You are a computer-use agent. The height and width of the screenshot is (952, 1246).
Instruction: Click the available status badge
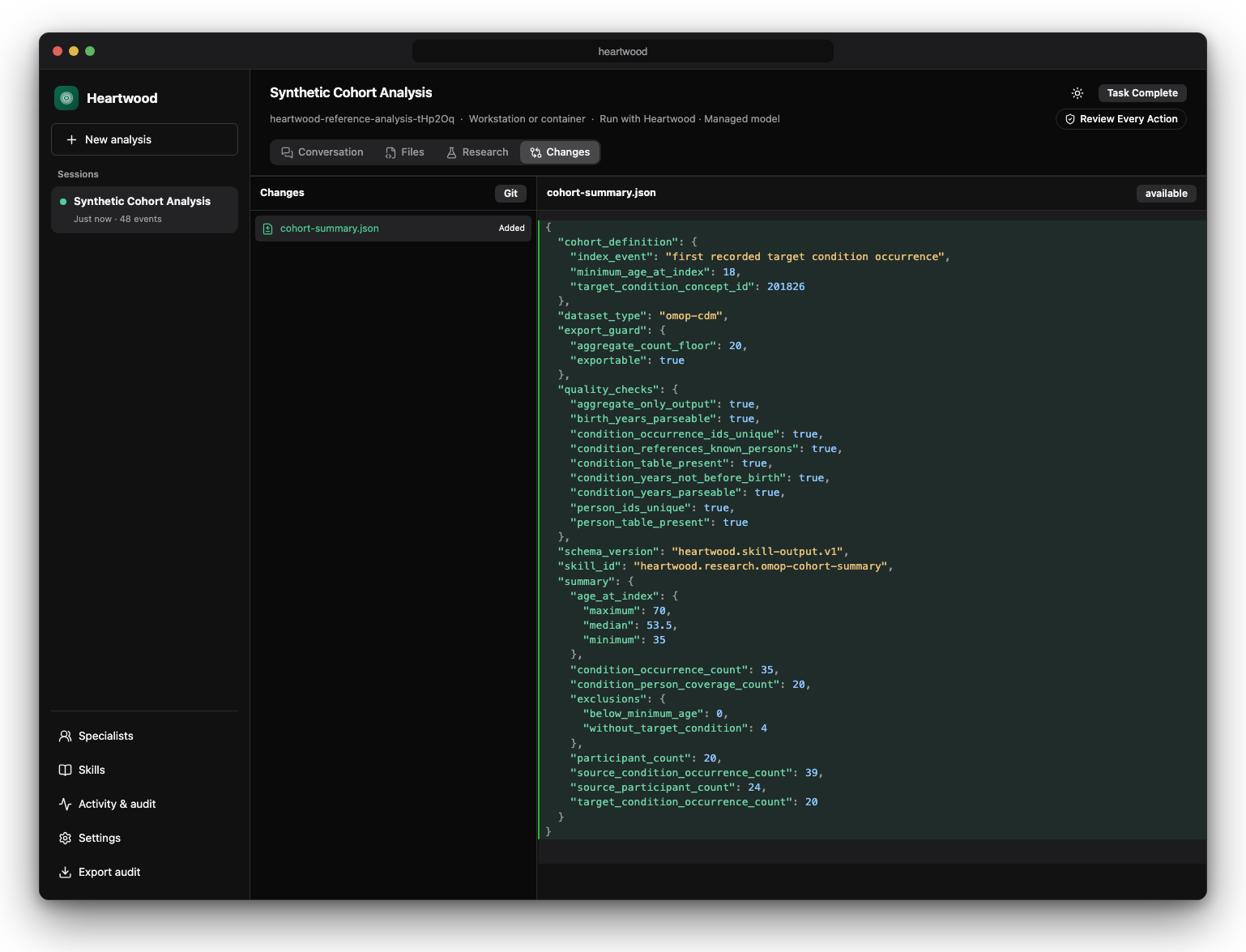pyautogui.click(x=1166, y=194)
